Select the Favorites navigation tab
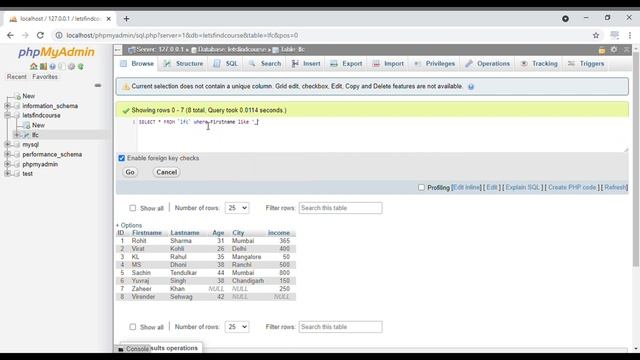This screenshot has height=360, width=640. point(45,77)
